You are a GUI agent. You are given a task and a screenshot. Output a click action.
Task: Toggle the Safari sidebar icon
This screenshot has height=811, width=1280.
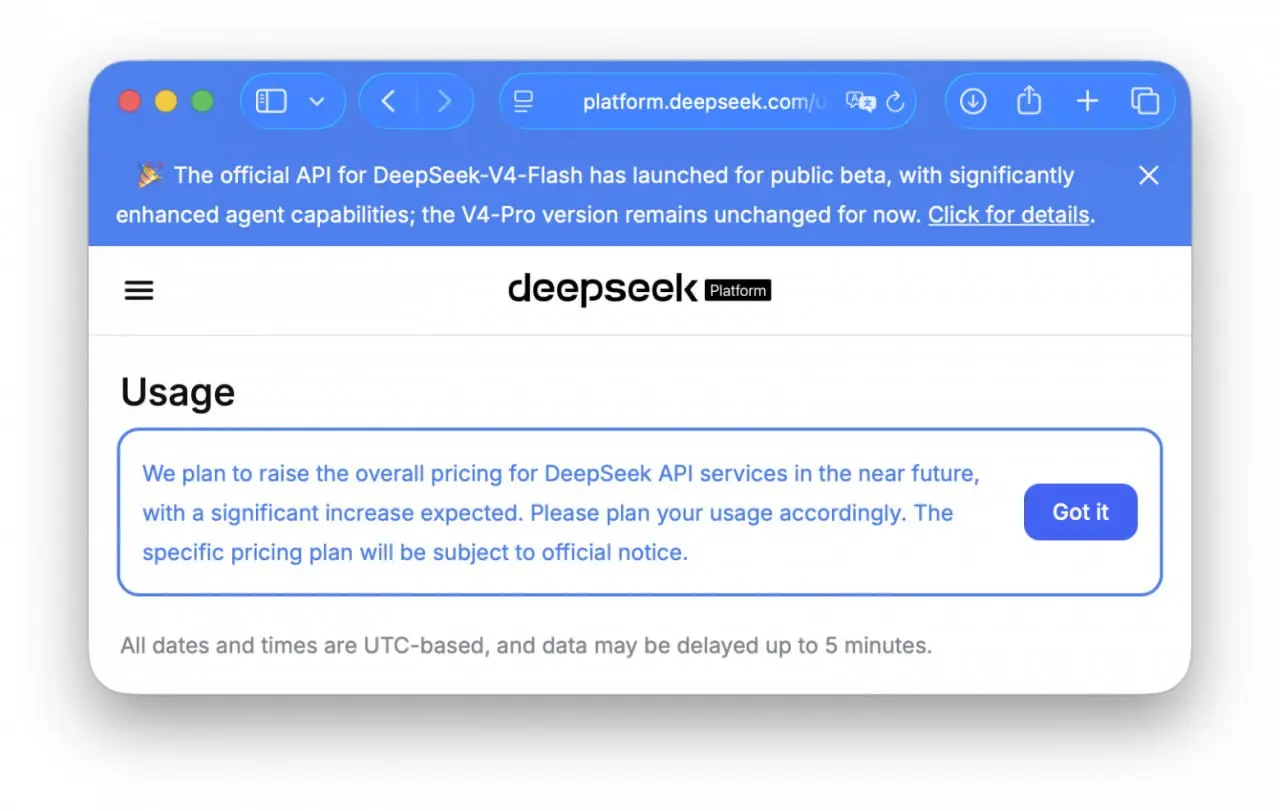click(271, 101)
